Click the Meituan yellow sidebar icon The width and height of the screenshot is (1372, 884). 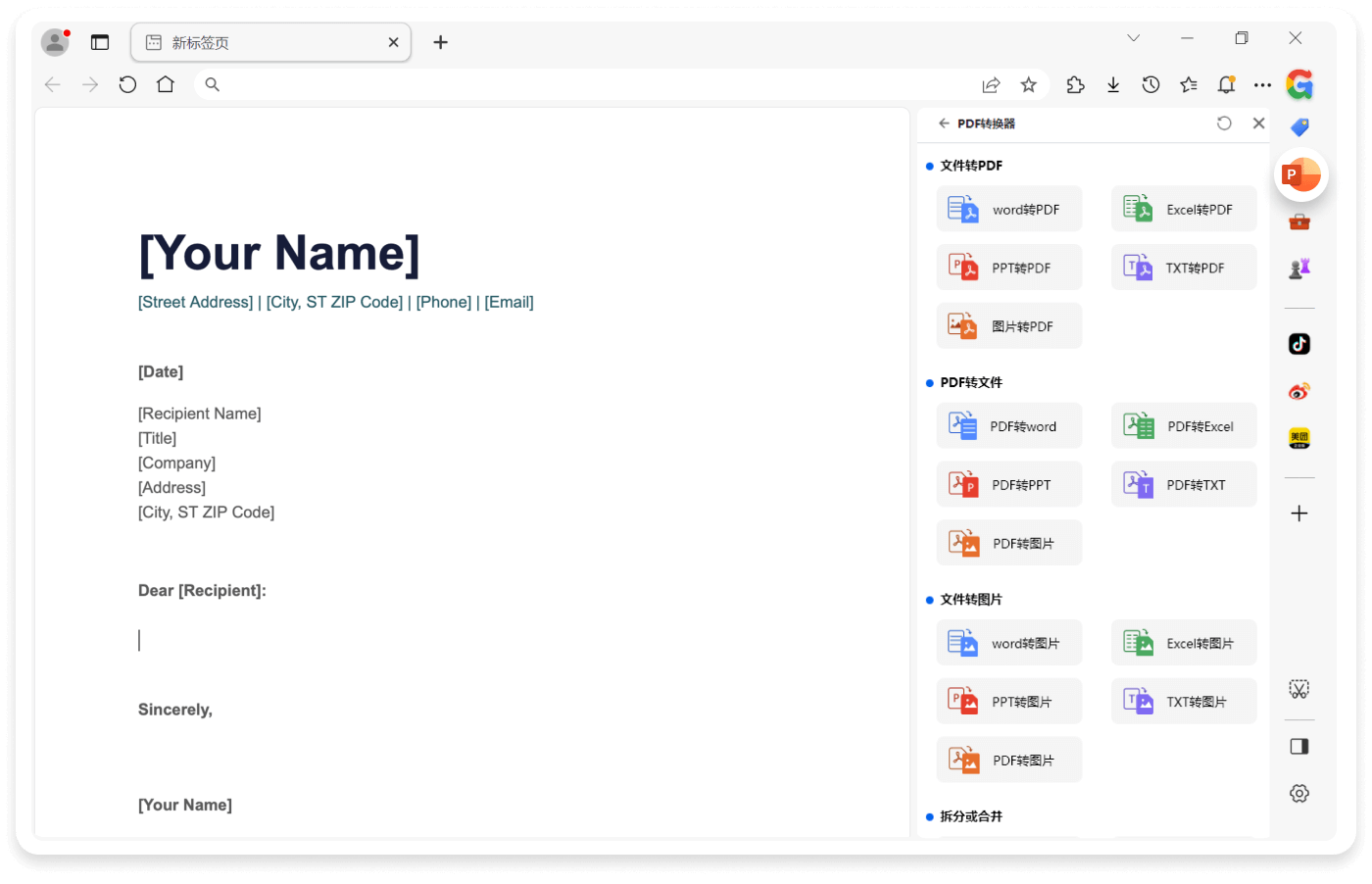[x=1299, y=438]
